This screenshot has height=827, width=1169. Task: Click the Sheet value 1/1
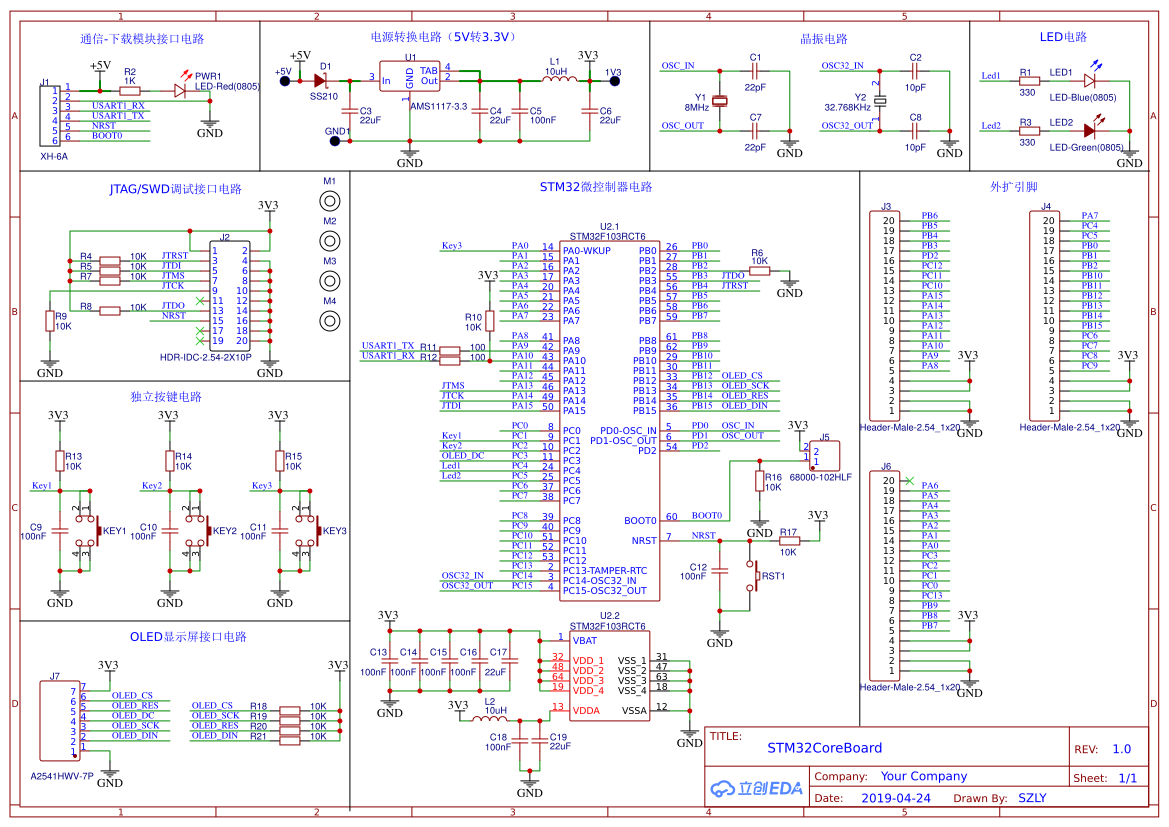click(x=1128, y=778)
